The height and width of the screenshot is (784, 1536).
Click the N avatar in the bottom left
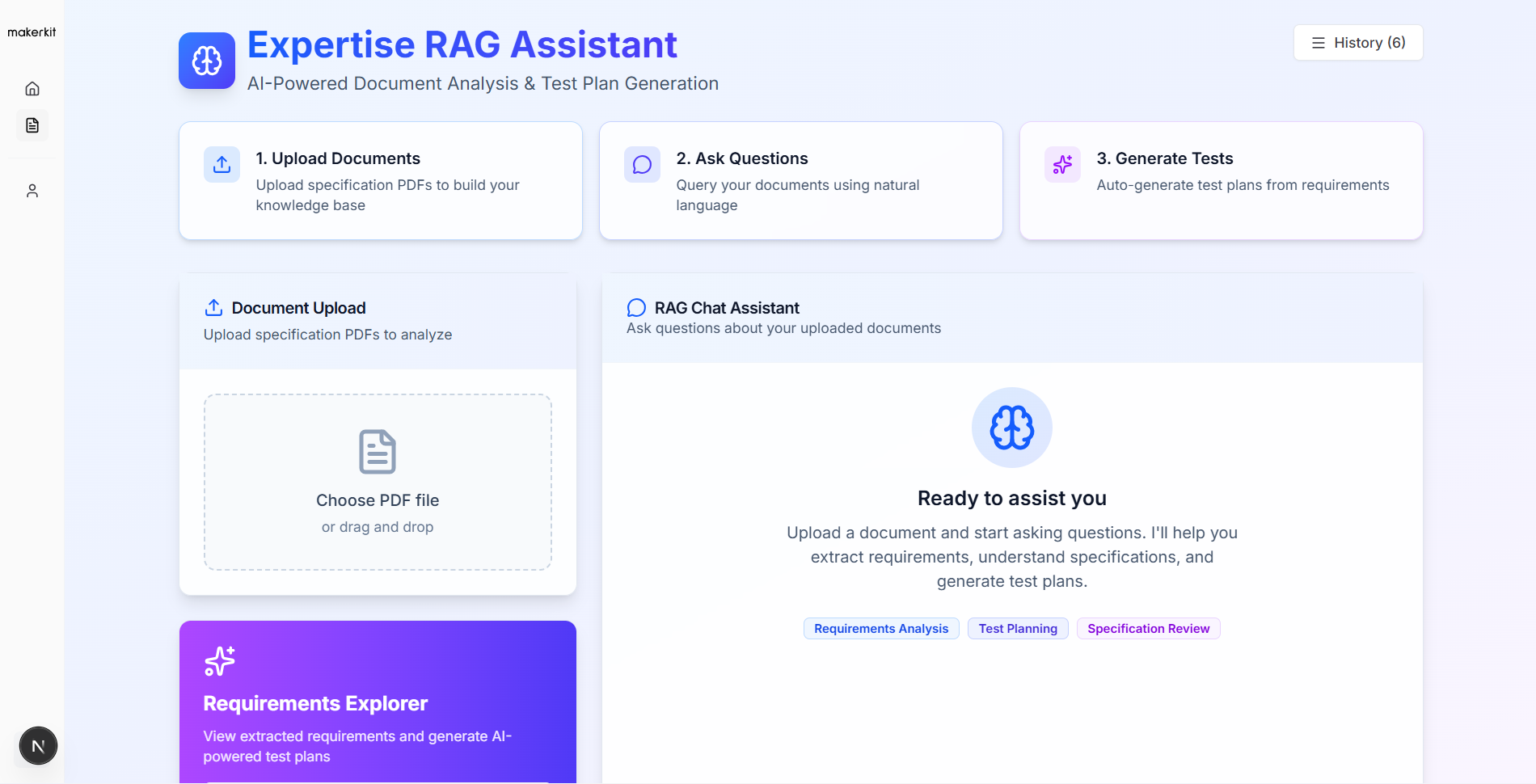point(38,745)
